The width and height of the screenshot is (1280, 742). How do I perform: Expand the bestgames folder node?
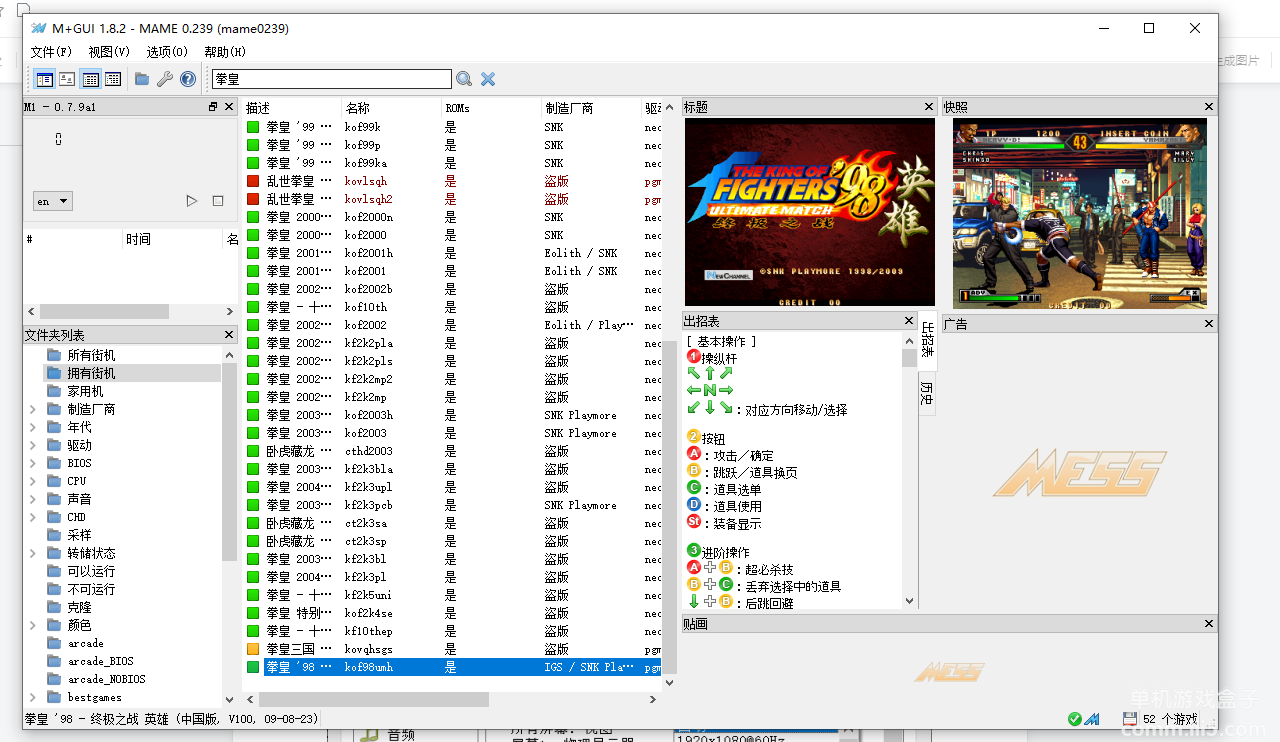[x=33, y=697]
